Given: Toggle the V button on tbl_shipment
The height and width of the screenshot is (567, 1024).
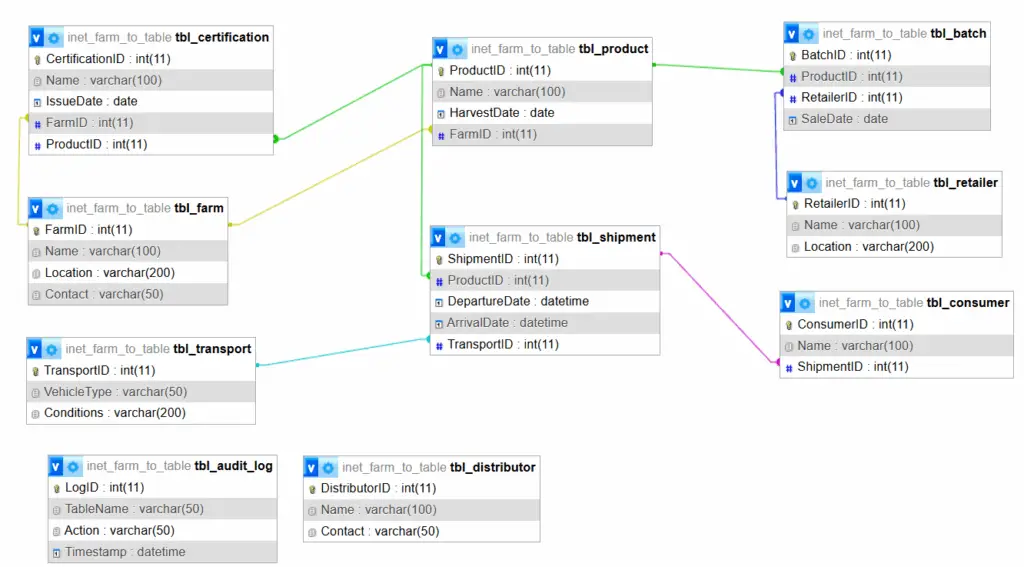Looking at the screenshot, I should (x=439, y=238).
